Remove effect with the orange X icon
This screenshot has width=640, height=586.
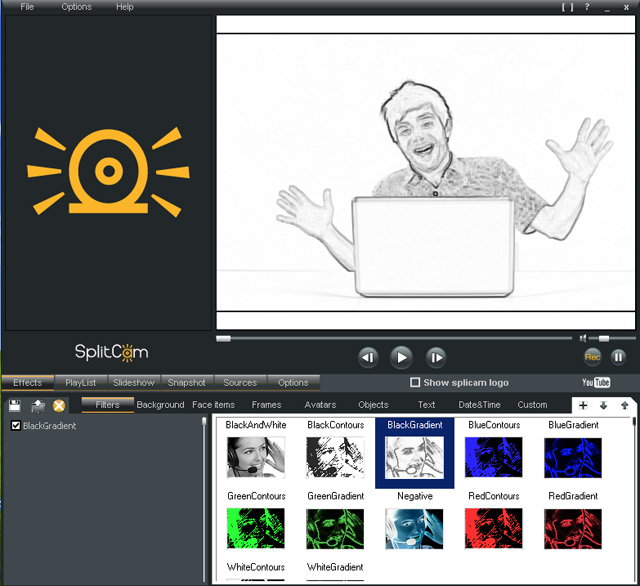click(59, 405)
